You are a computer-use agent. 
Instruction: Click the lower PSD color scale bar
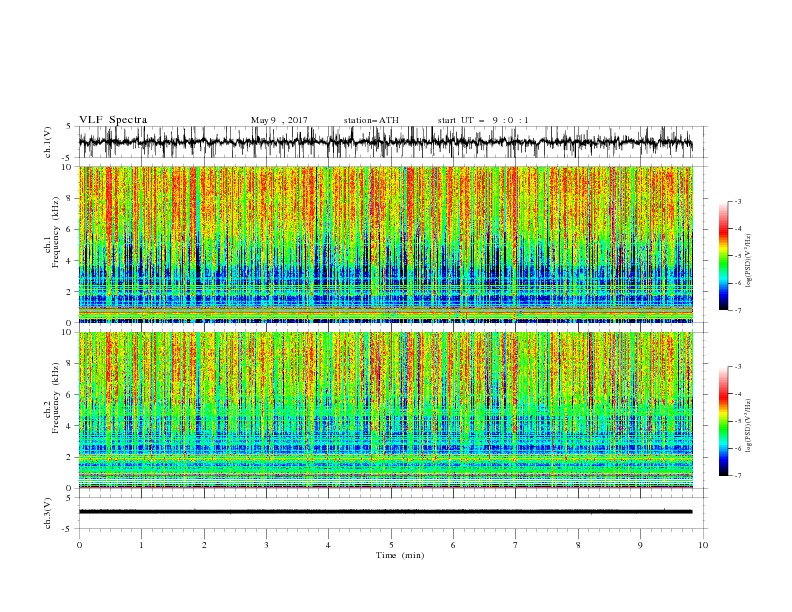[724, 421]
